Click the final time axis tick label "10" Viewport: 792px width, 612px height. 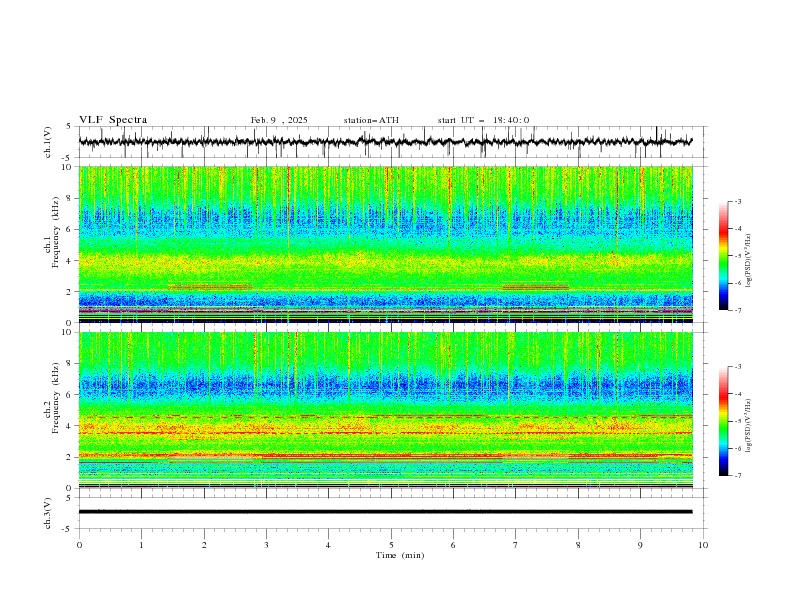click(703, 545)
